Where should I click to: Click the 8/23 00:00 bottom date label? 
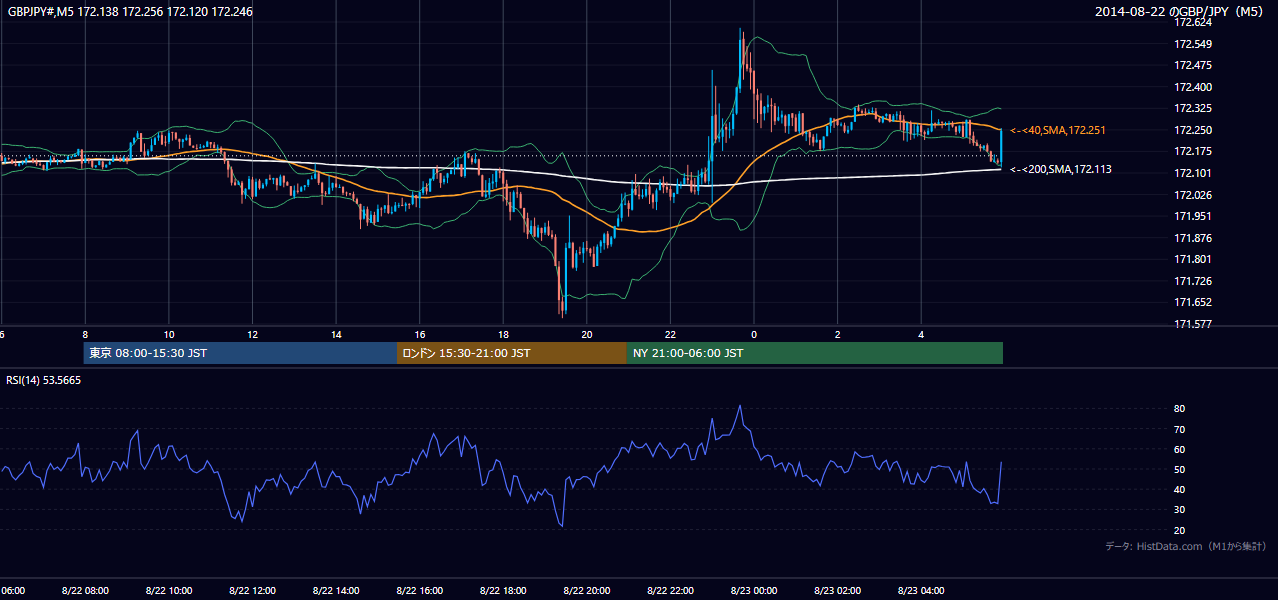pyautogui.click(x=753, y=591)
